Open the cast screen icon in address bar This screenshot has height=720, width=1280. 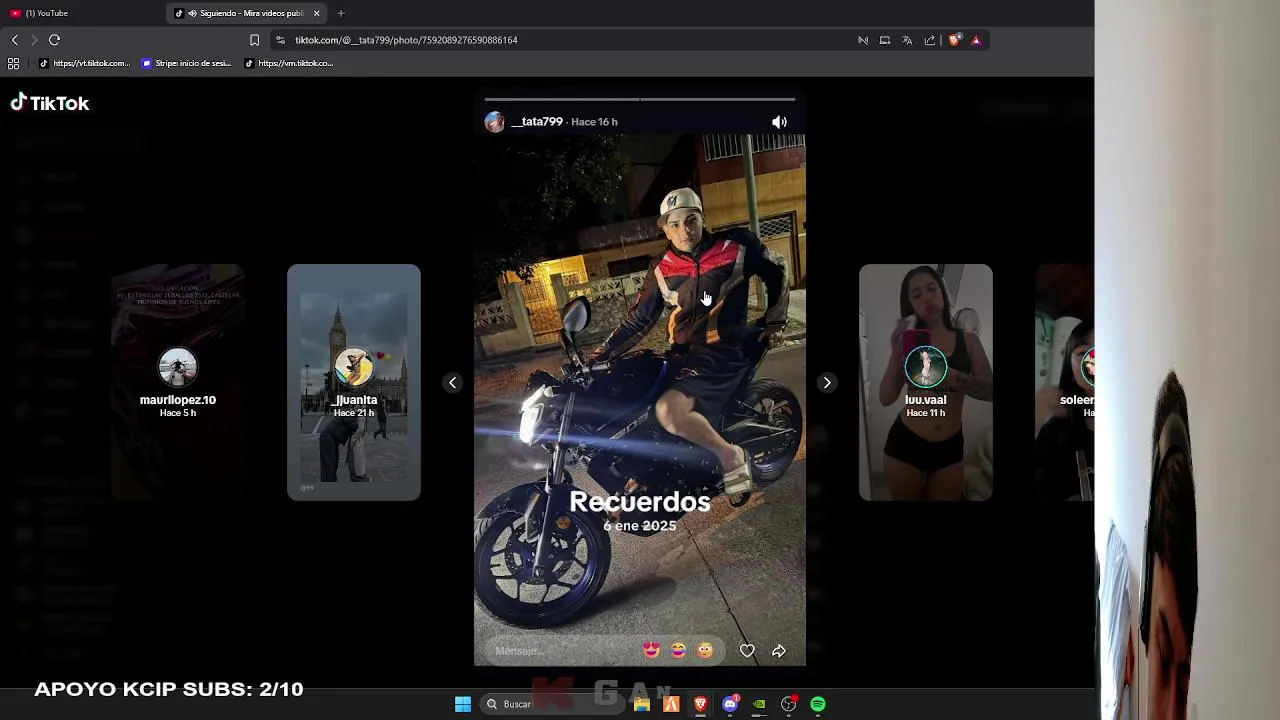point(885,40)
